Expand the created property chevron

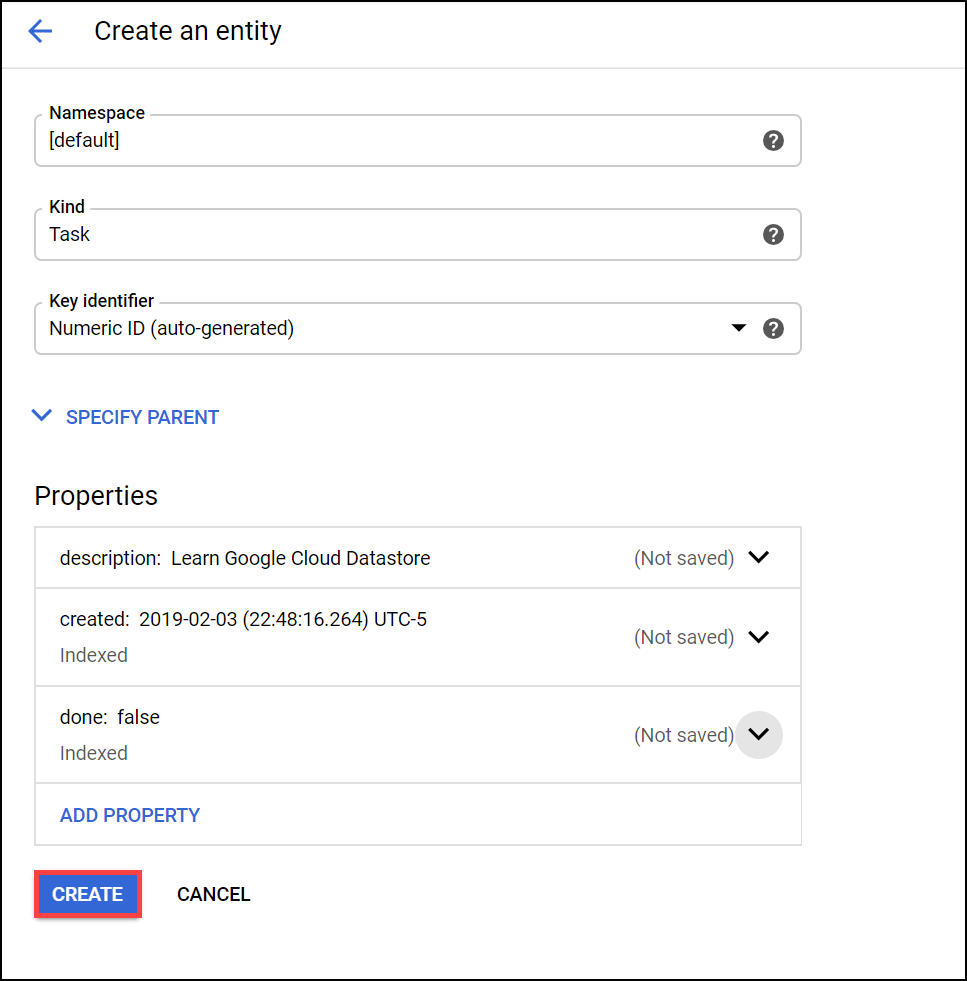[759, 637]
